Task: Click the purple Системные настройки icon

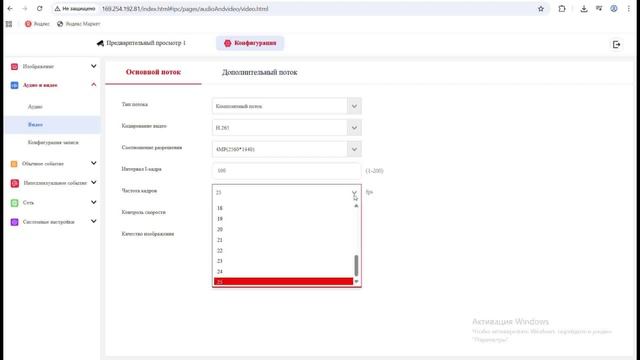Action: [x=14, y=222]
